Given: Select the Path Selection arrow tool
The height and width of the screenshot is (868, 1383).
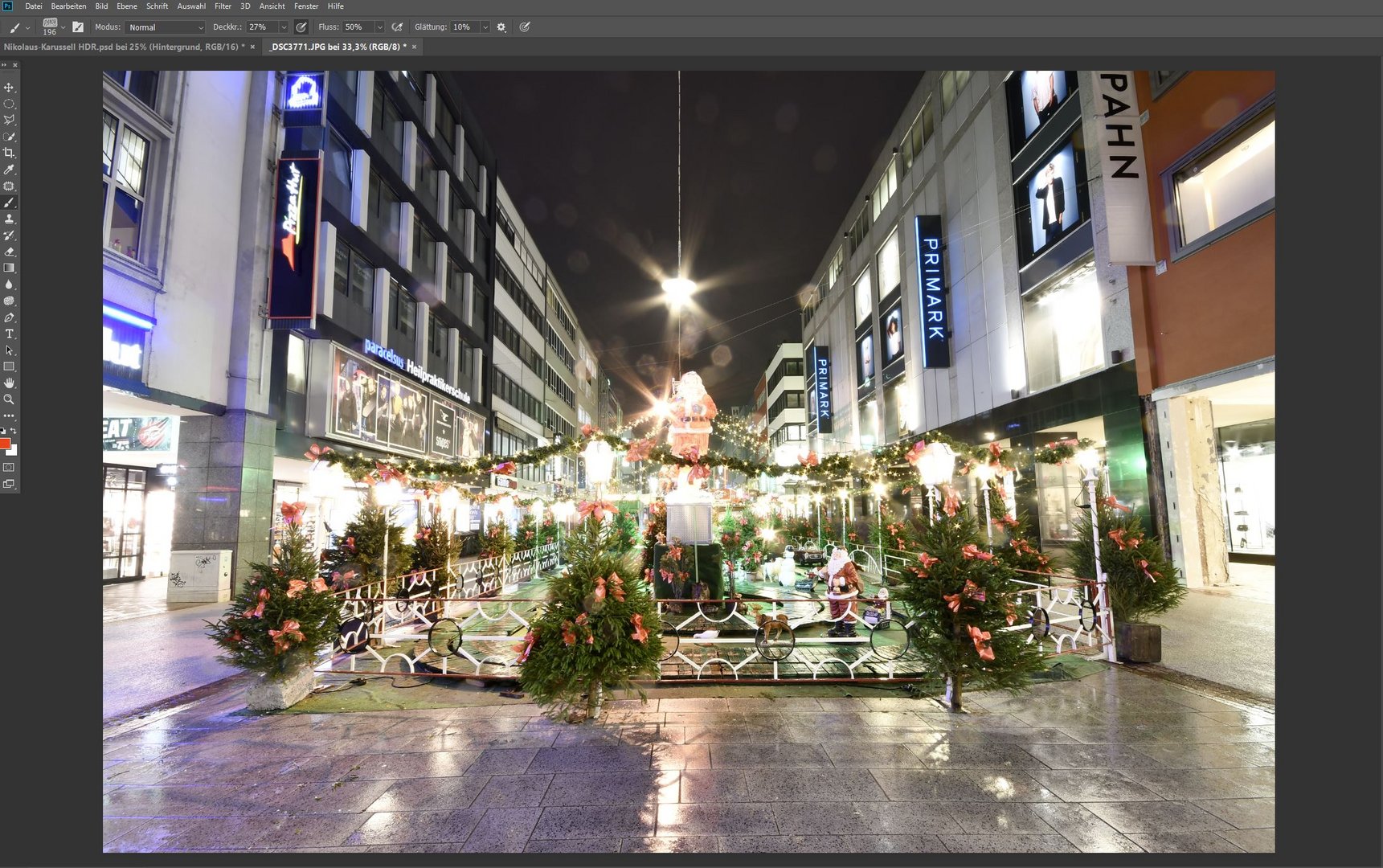Looking at the screenshot, I should pyautogui.click(x=9, y=350).
